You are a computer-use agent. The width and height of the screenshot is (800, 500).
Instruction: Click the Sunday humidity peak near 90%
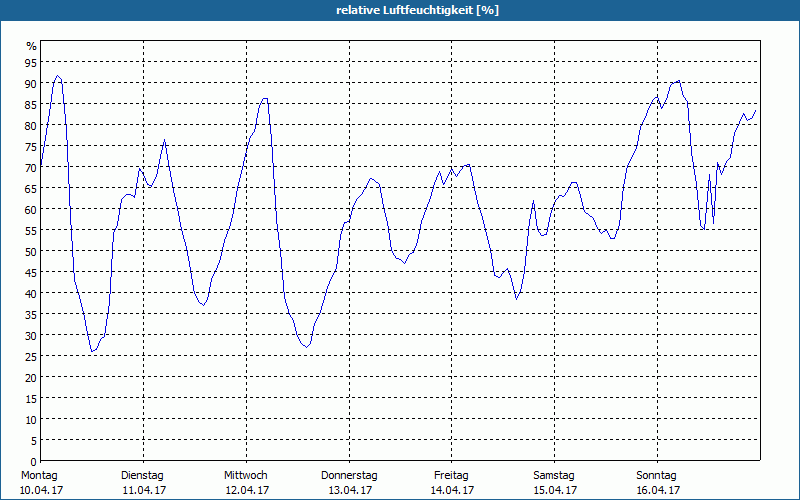(679, 81)
